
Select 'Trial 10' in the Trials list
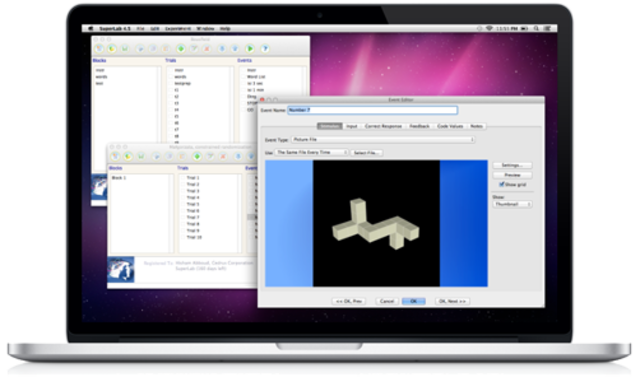tap(194, 237)
